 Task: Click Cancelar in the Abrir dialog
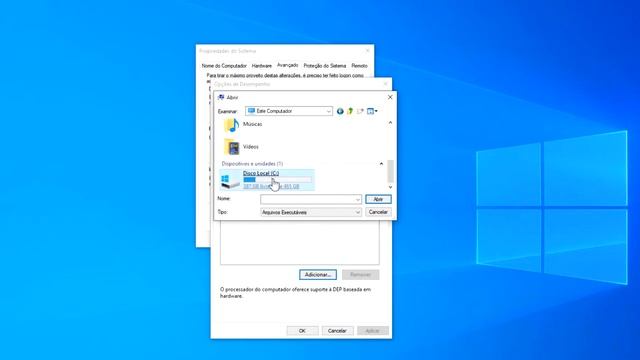point(378,212)
